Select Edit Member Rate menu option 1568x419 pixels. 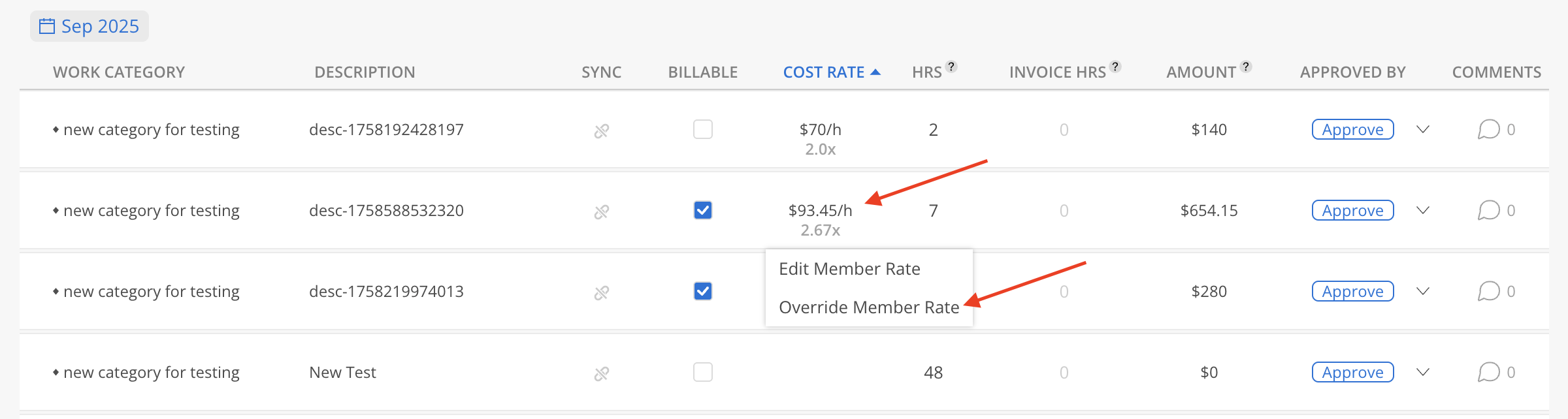pyautogui.click(x=849, y=269)
